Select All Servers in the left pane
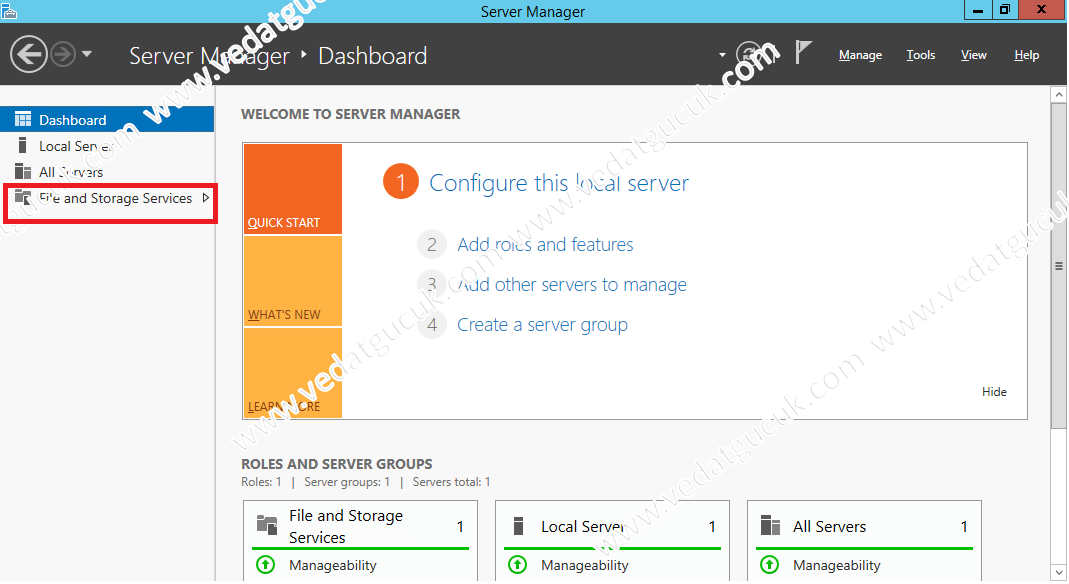The image size is (1069, 584). [x=107, y=172]
